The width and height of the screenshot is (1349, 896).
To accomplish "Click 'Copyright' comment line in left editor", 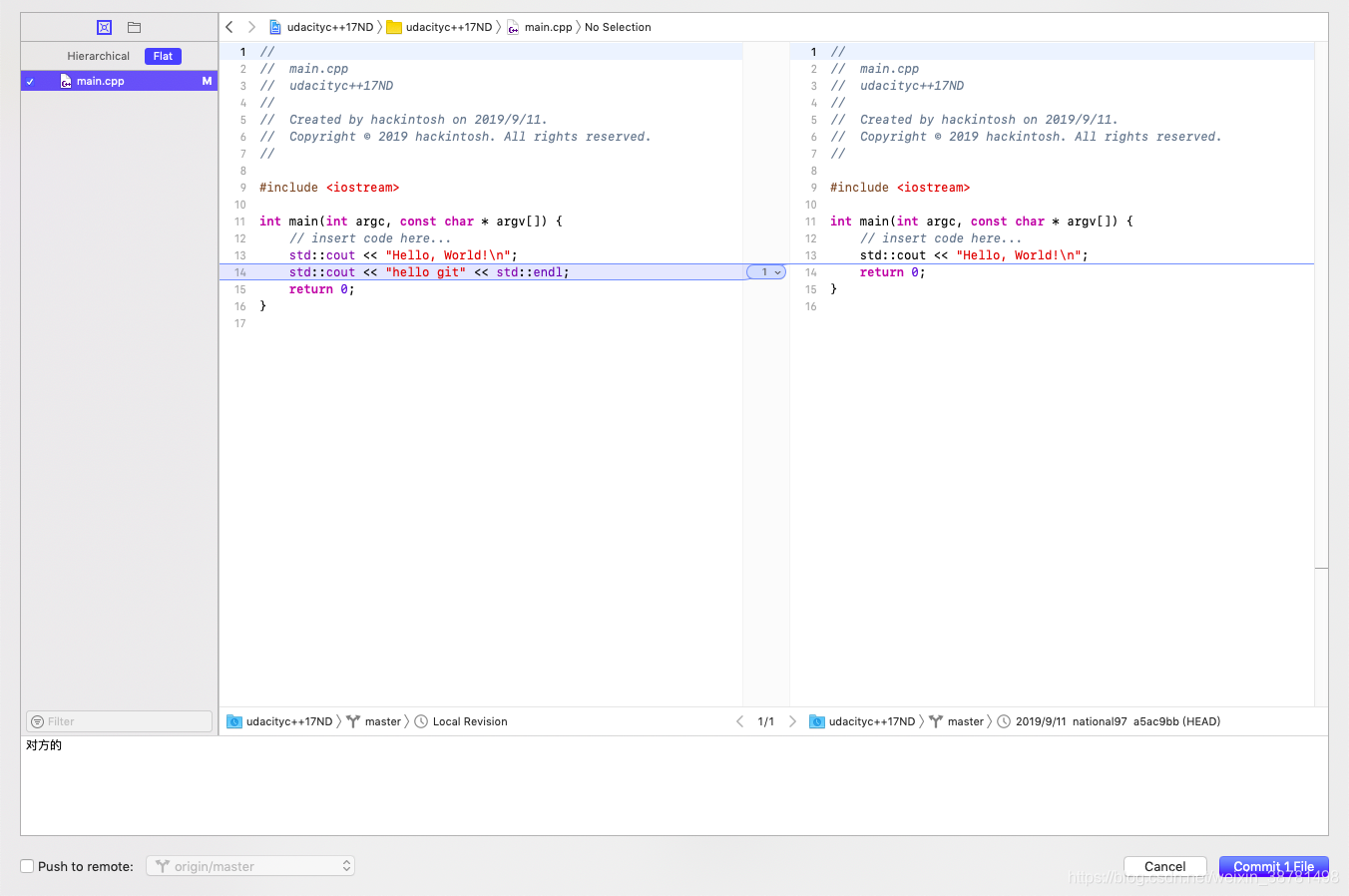I will [x=455, y=137].
